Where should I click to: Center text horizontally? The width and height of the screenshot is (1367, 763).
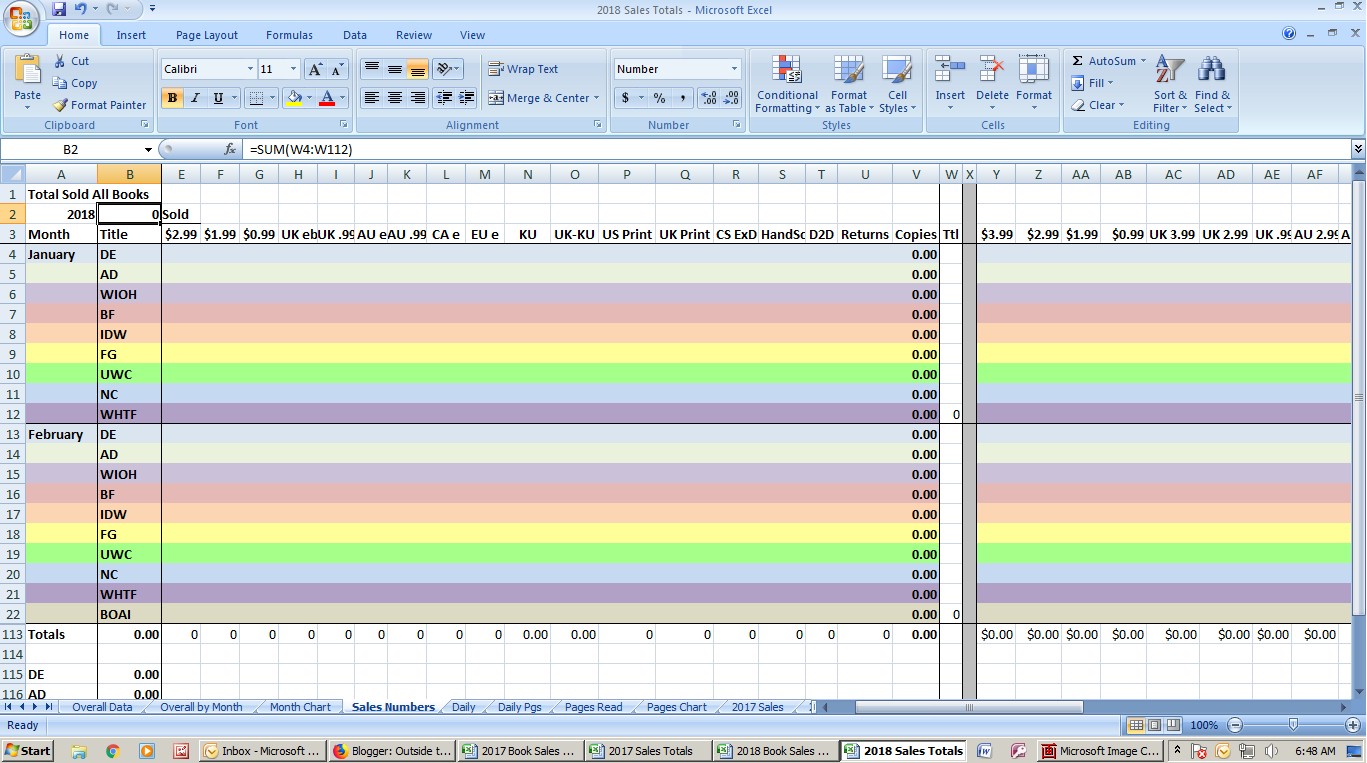(395, 98)
